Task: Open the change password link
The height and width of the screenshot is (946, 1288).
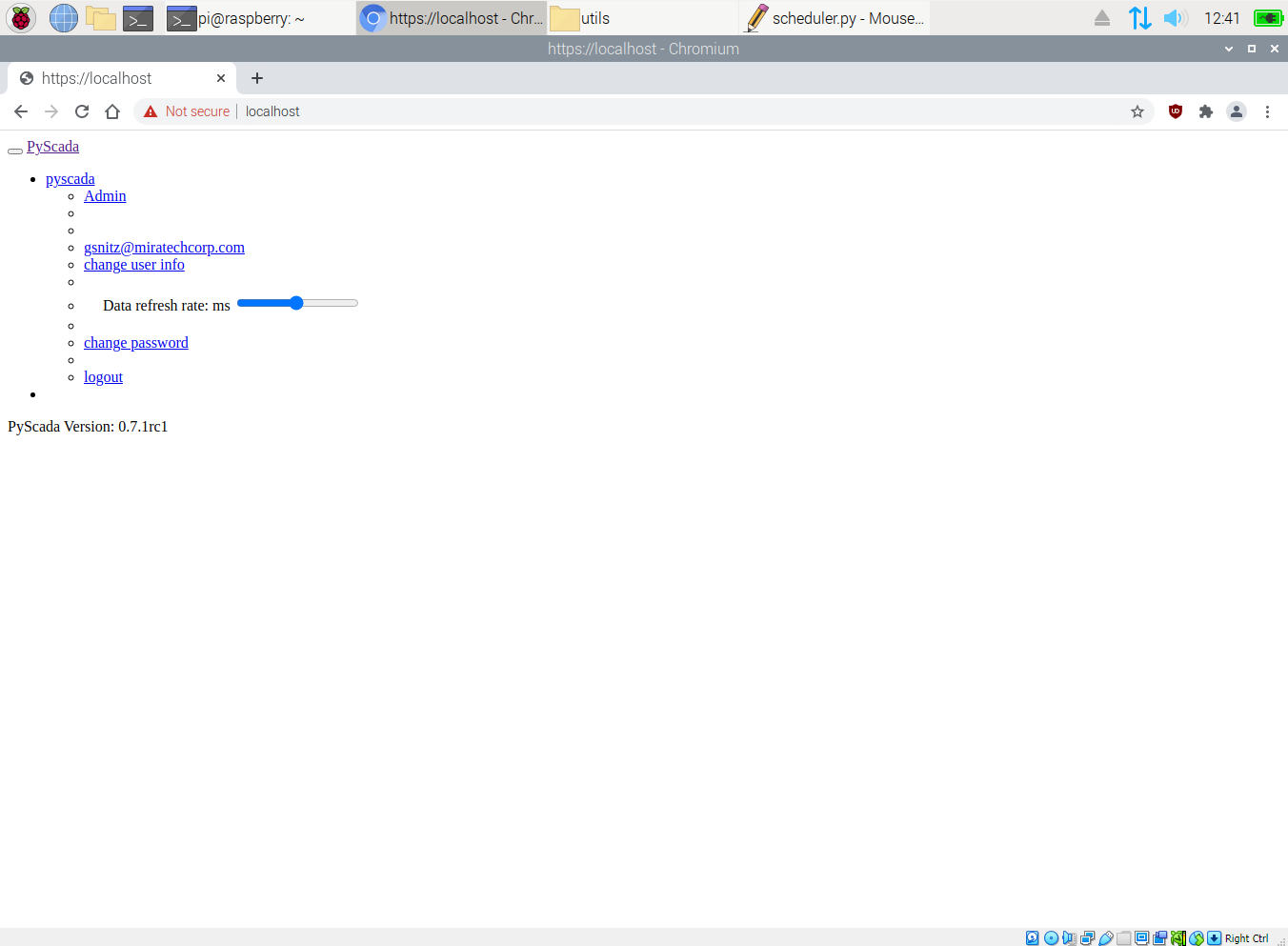Action: click(135, 342)
